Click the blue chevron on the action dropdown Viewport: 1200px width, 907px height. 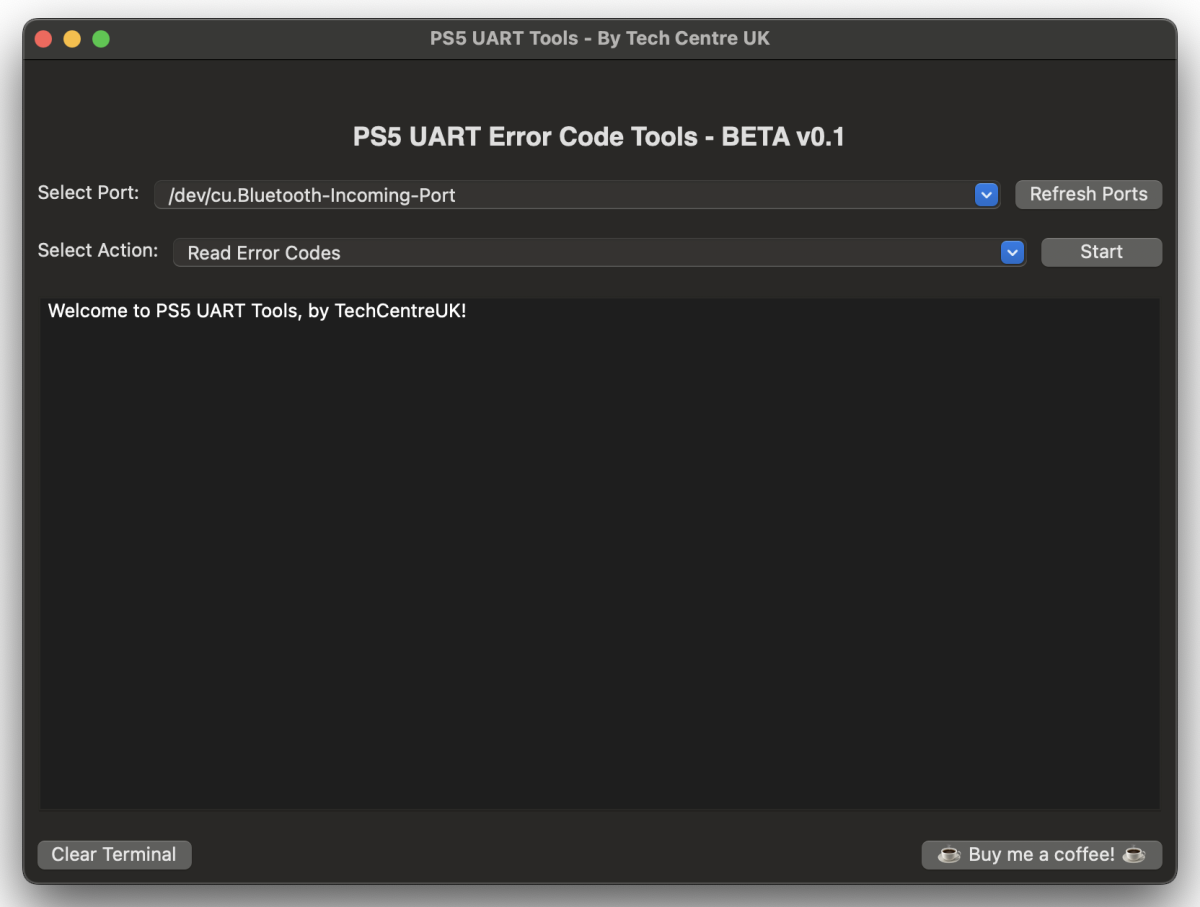coord(1012,252)
